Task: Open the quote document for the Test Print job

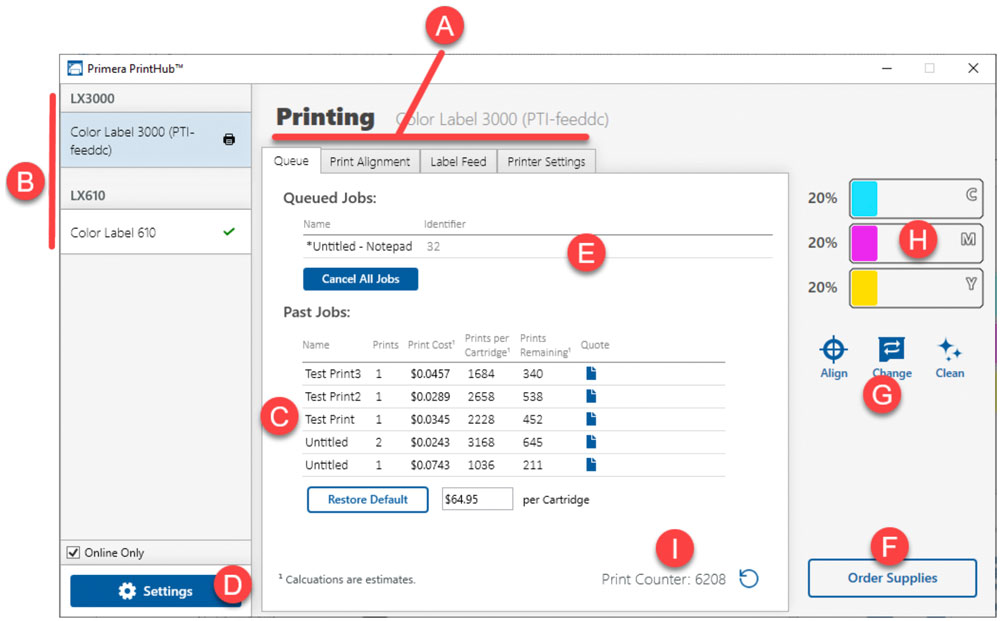Action: tap(591, 419)
